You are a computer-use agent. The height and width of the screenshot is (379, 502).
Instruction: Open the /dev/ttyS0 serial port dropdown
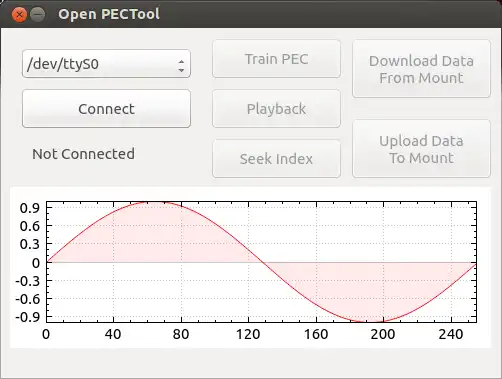[106, 64]
